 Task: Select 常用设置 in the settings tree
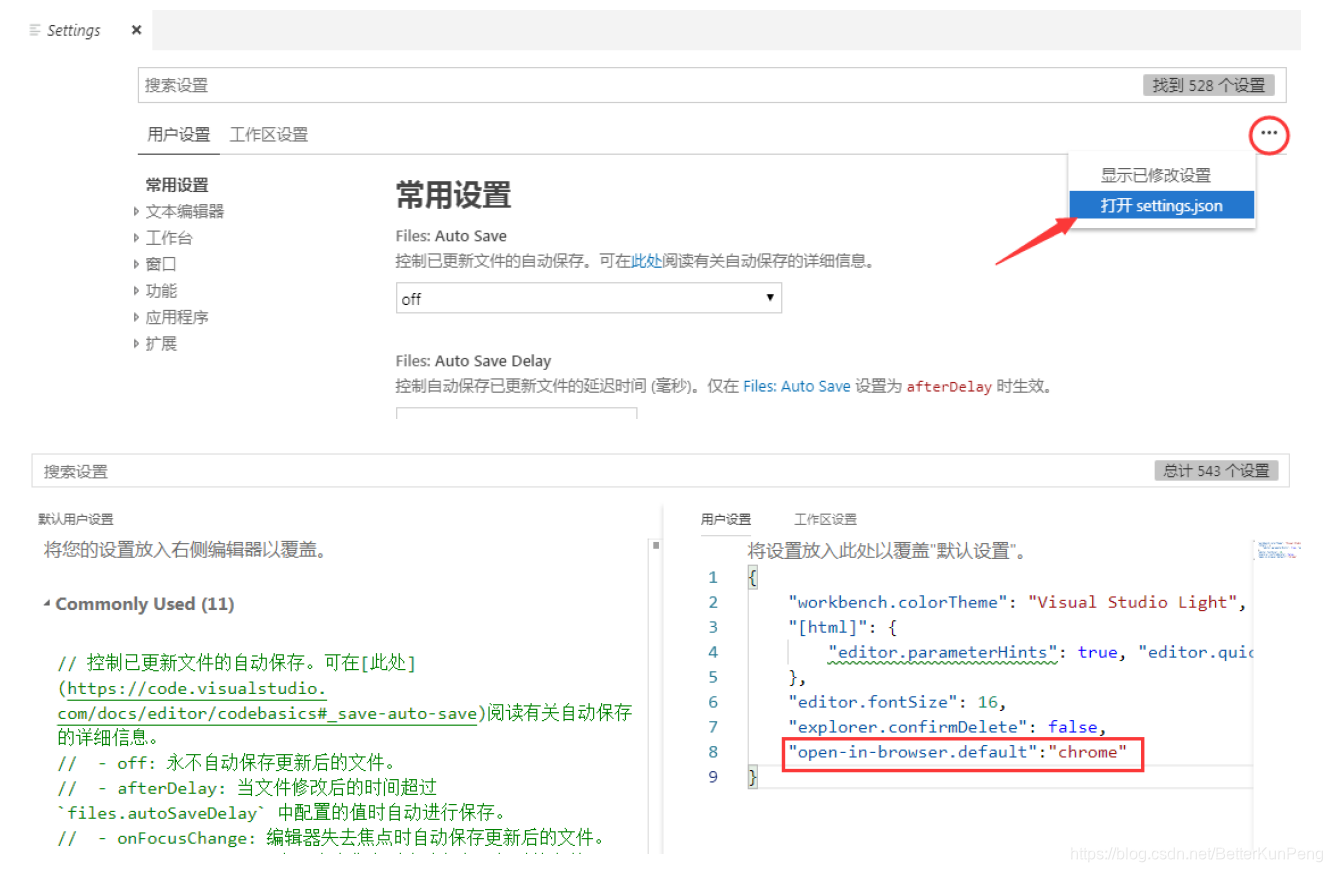177,185
